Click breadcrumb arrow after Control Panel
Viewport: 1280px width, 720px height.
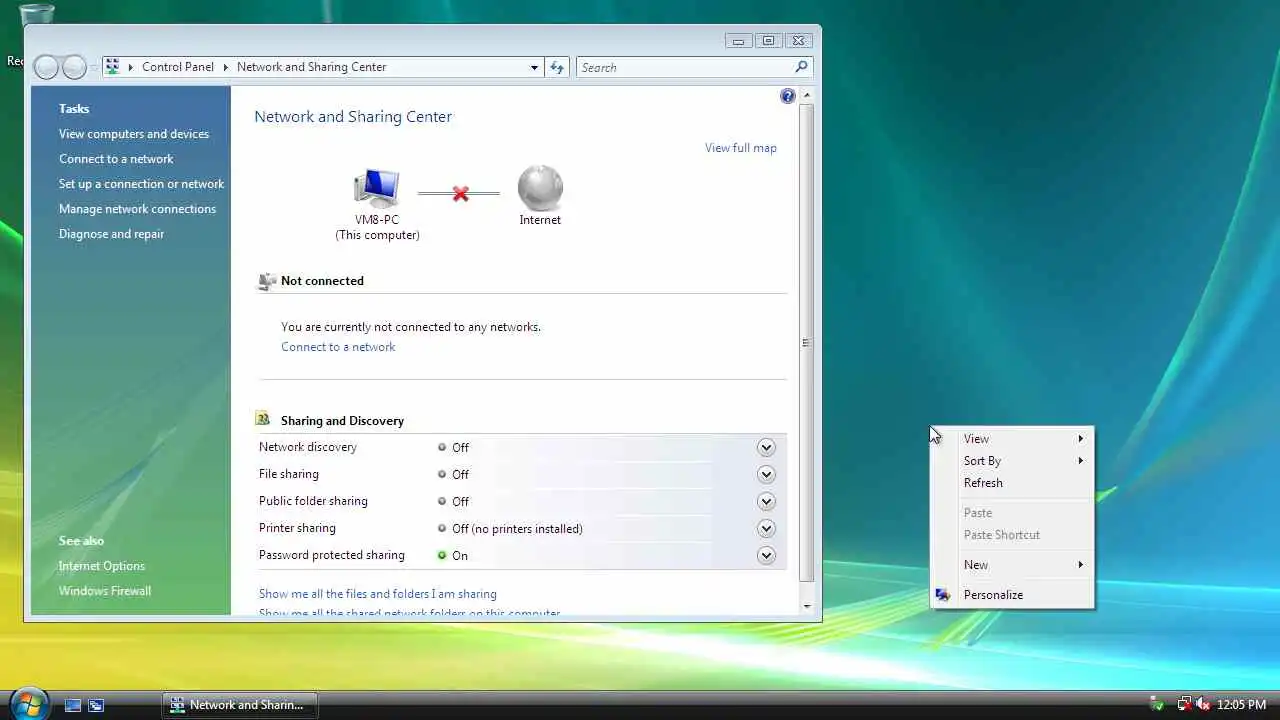(x=226, y=67)
